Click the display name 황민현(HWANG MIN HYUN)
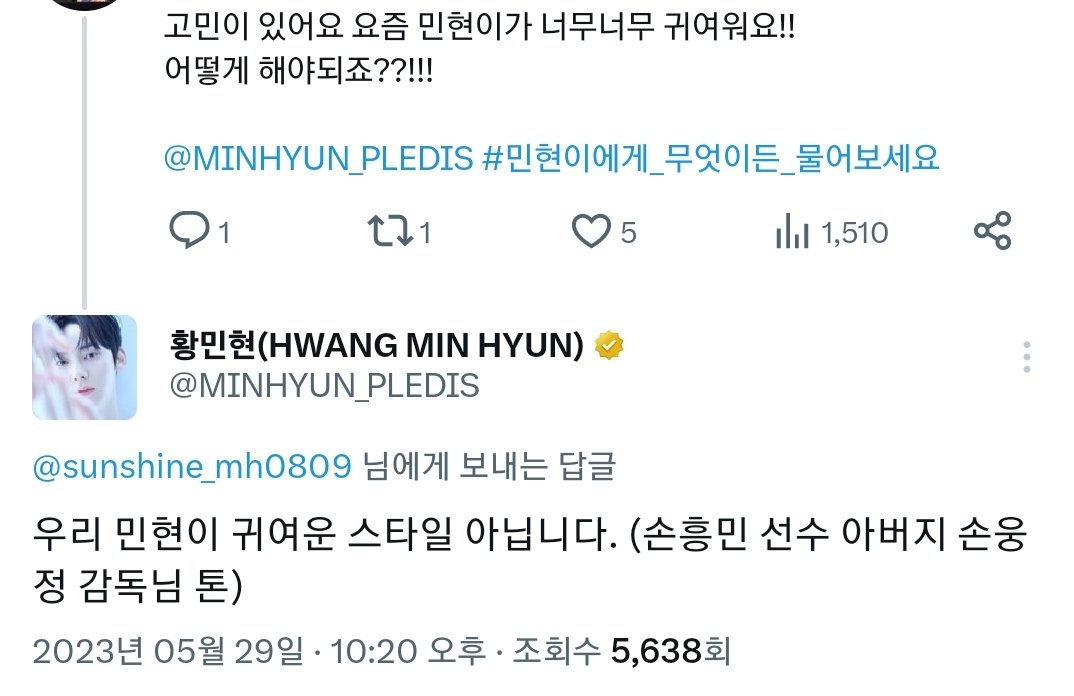1074x696 pixels. point(376,345)
